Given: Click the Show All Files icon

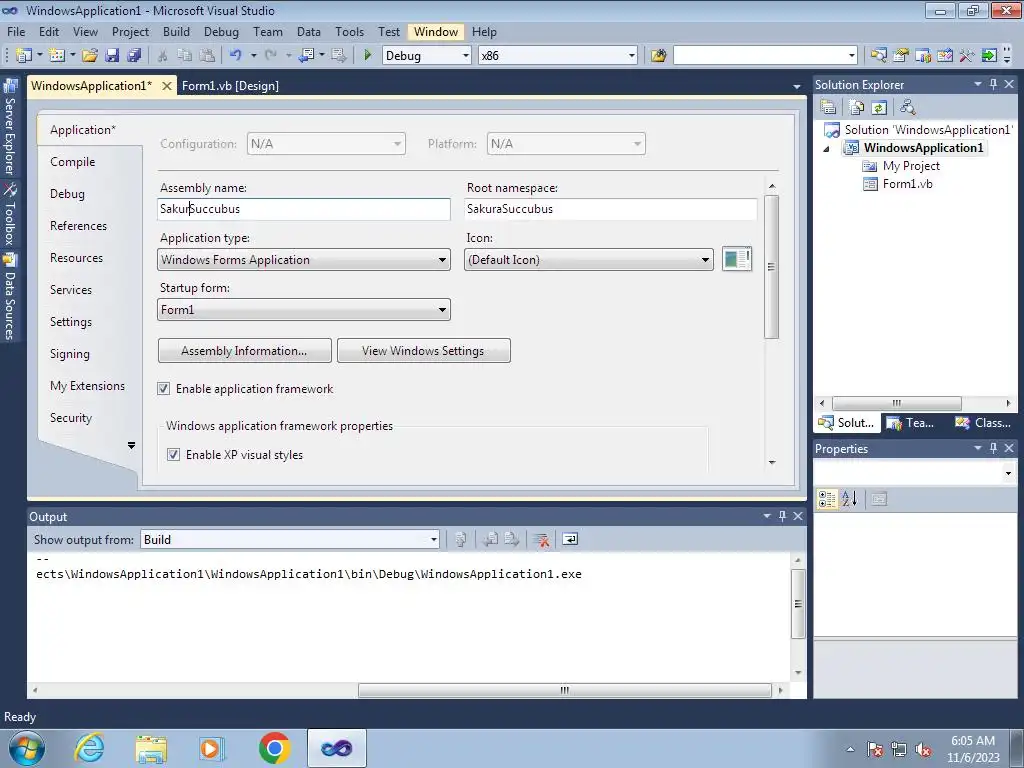Looking at the screenshot, I should [857, 107].
